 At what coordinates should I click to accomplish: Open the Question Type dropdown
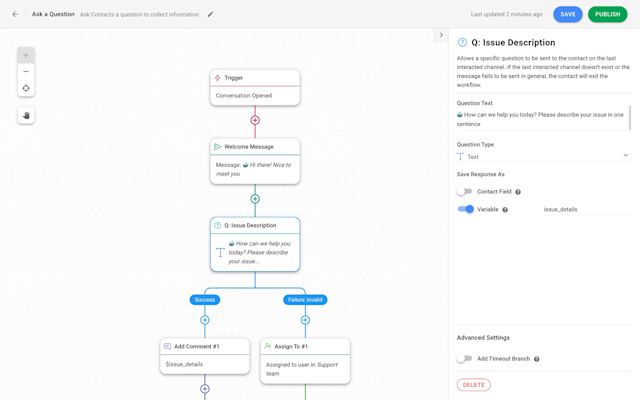(543, 156)
